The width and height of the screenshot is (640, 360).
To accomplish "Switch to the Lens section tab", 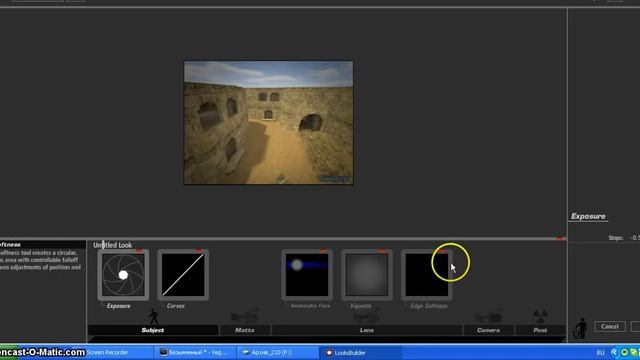I will click(367, 330).
